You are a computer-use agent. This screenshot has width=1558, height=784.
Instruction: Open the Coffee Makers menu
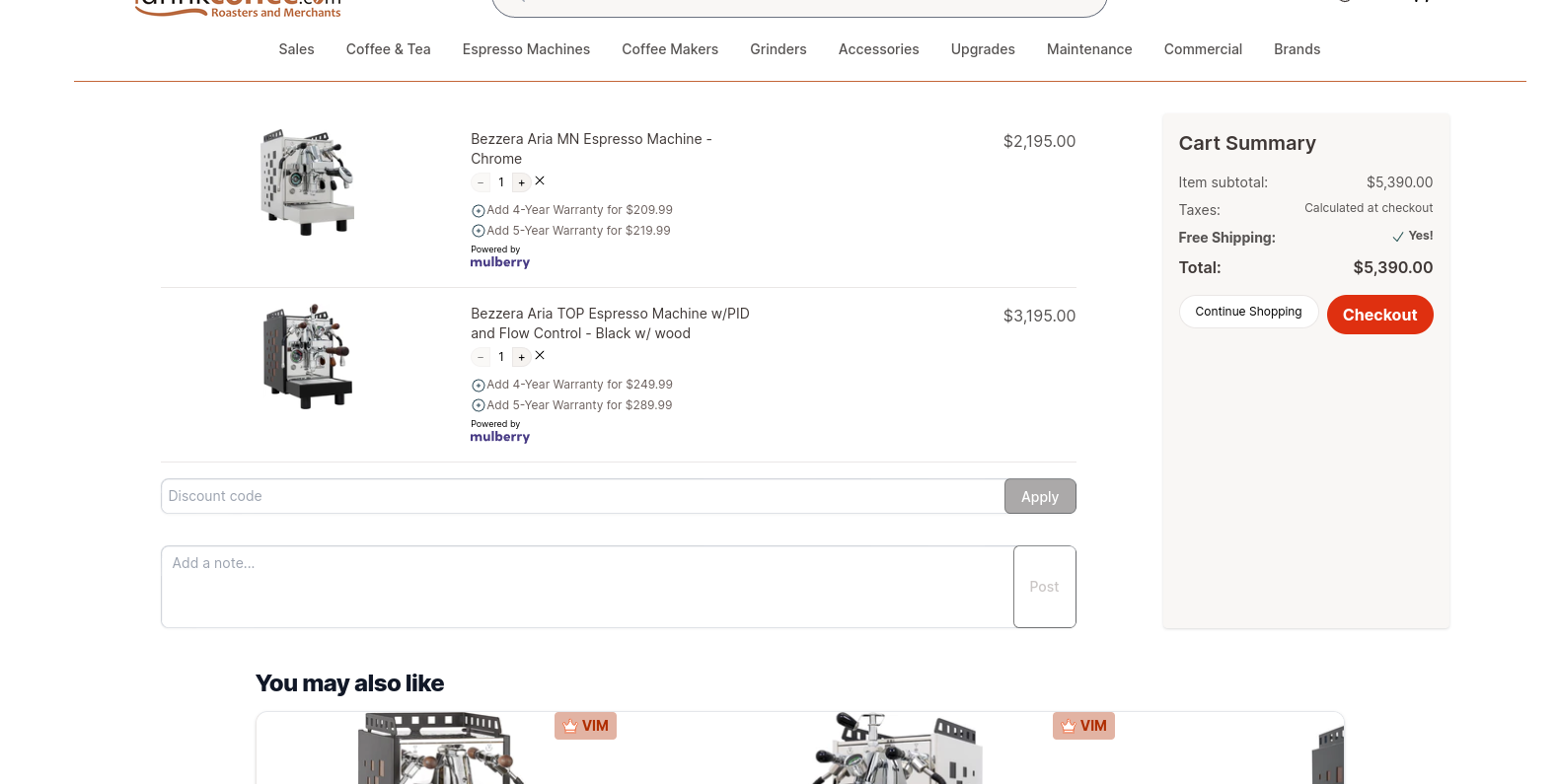(x=670, y=49)
